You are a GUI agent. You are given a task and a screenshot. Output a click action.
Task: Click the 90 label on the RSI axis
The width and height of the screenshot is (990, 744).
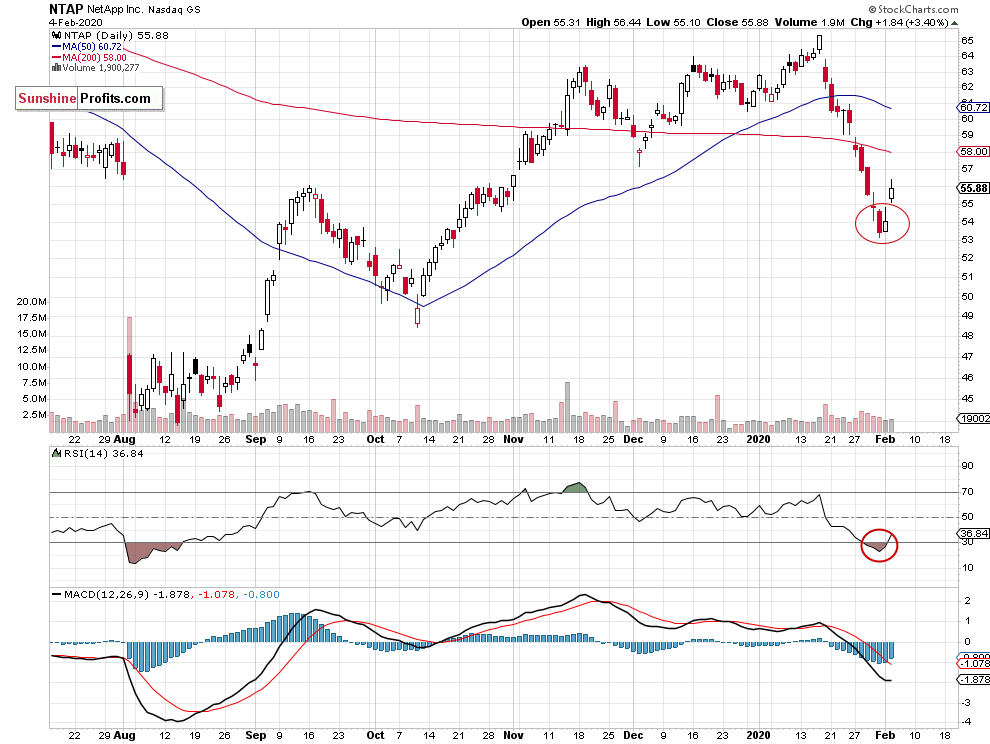pos(967,466)
